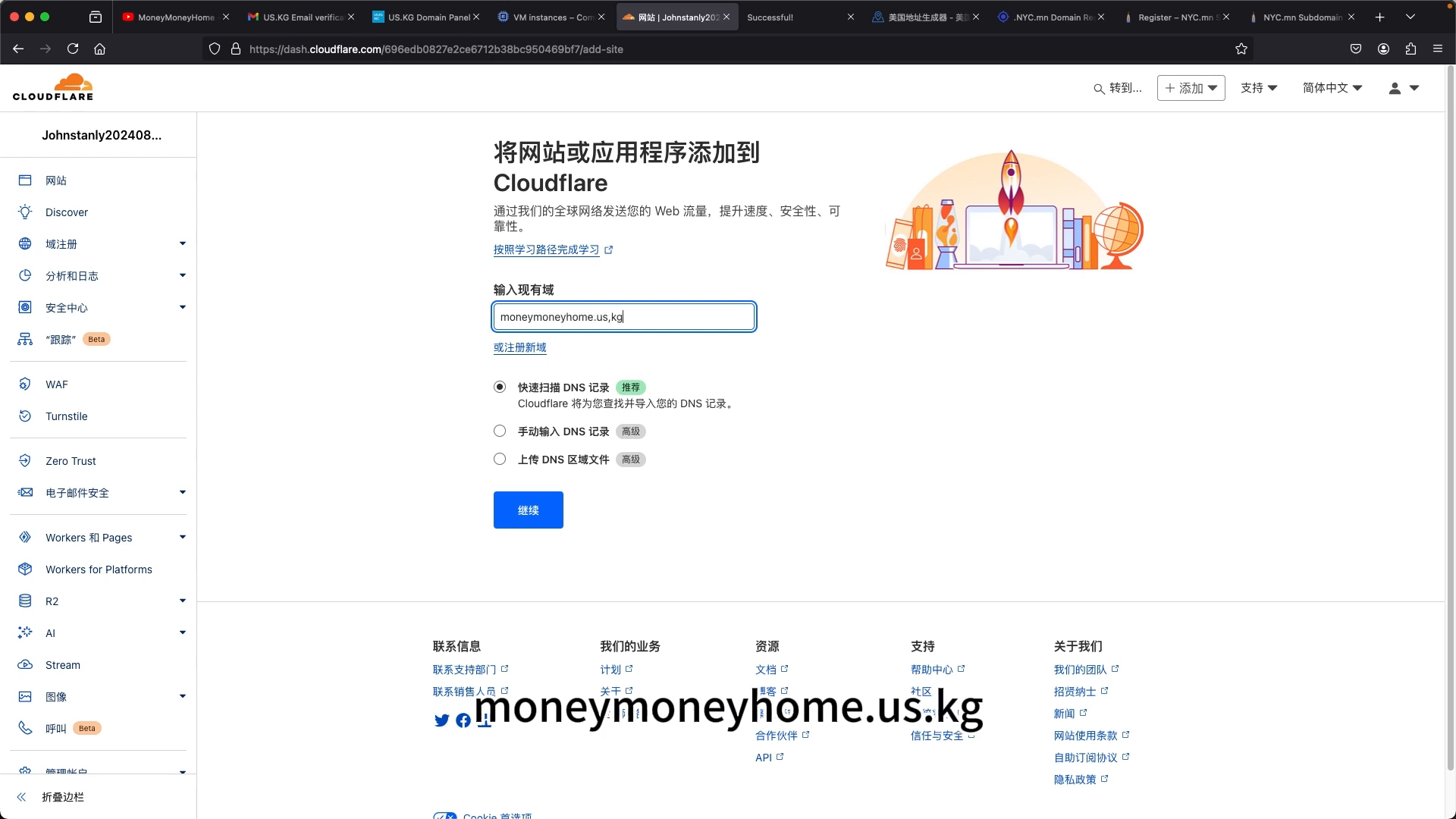This screenshot has height=819, width=1456.
Task: Click the Johnstanly202408... account name
Action: tap(102, 135)
